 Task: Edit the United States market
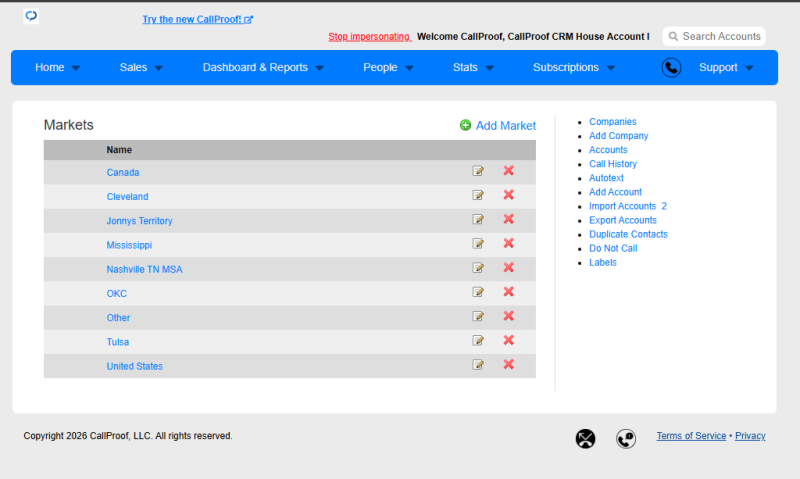coord(478,365)
